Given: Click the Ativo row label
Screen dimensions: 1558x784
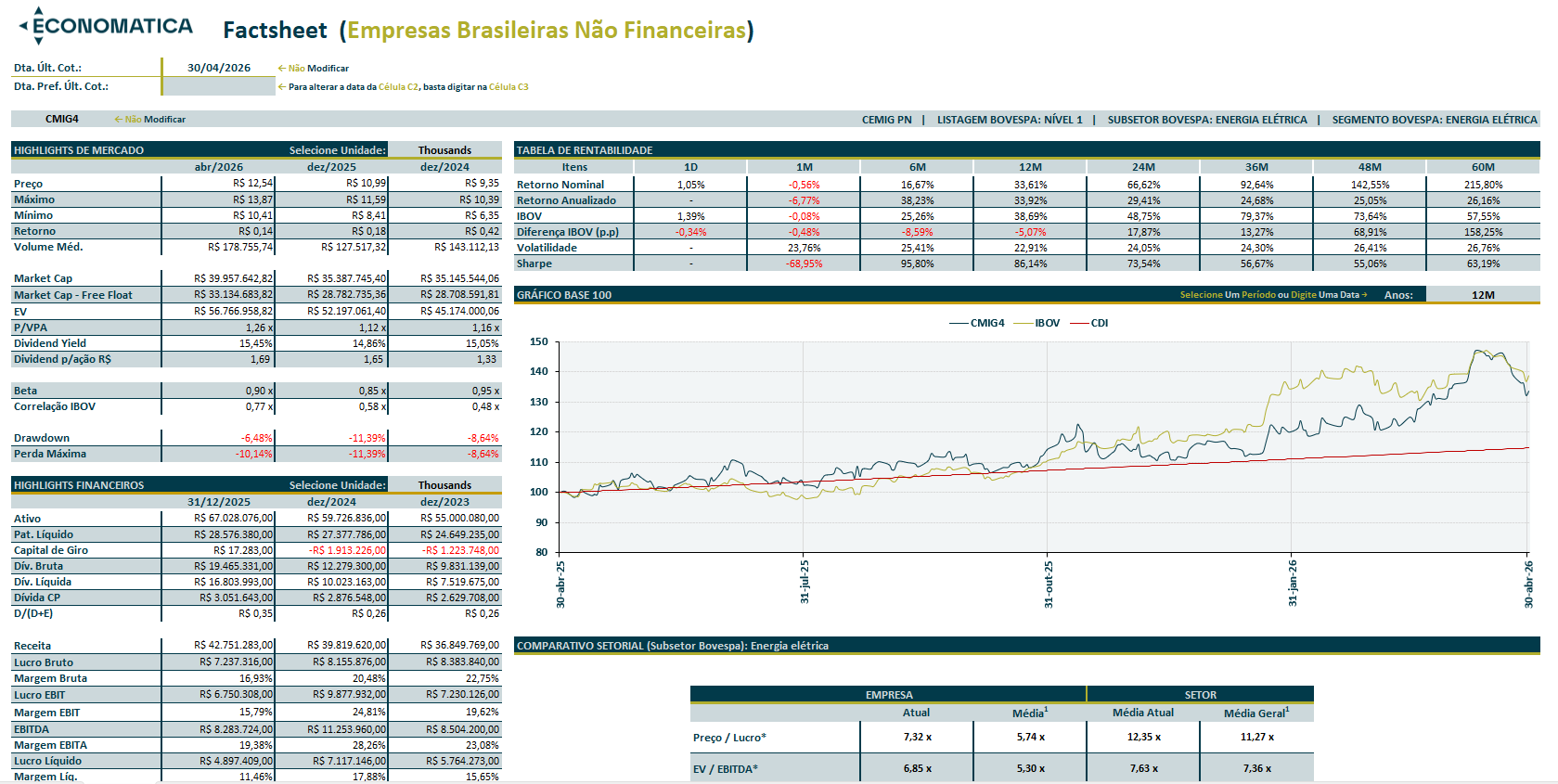Looking at the screenshot, I should point(27,519).
